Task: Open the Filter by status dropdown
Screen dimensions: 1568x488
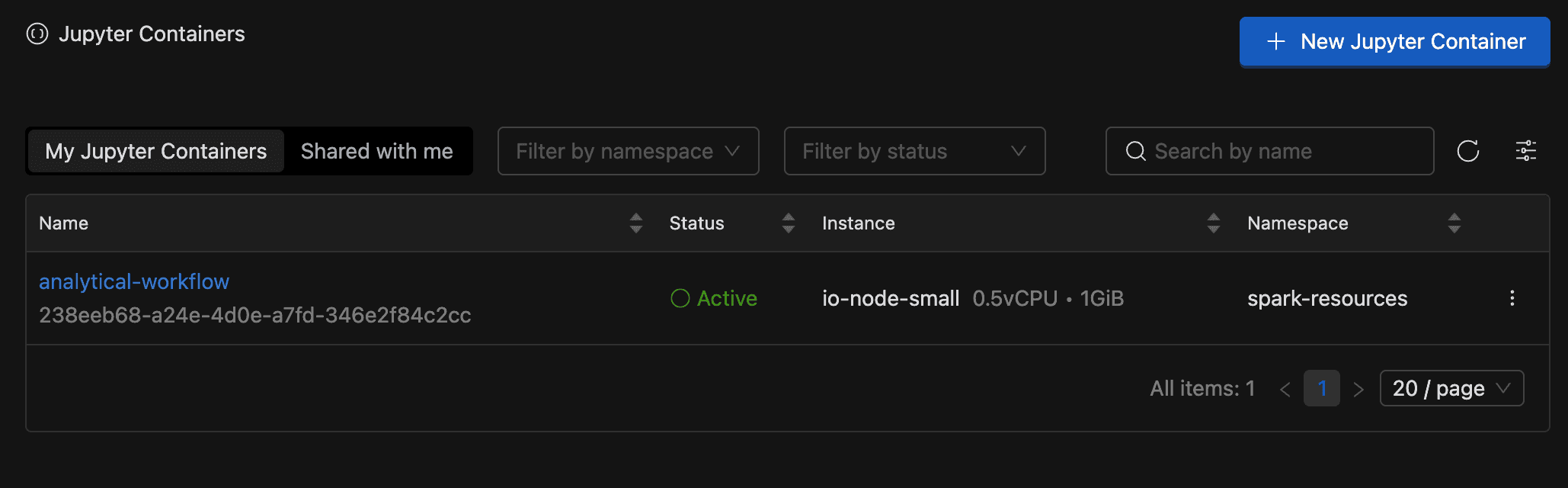Action: point(914,151)
